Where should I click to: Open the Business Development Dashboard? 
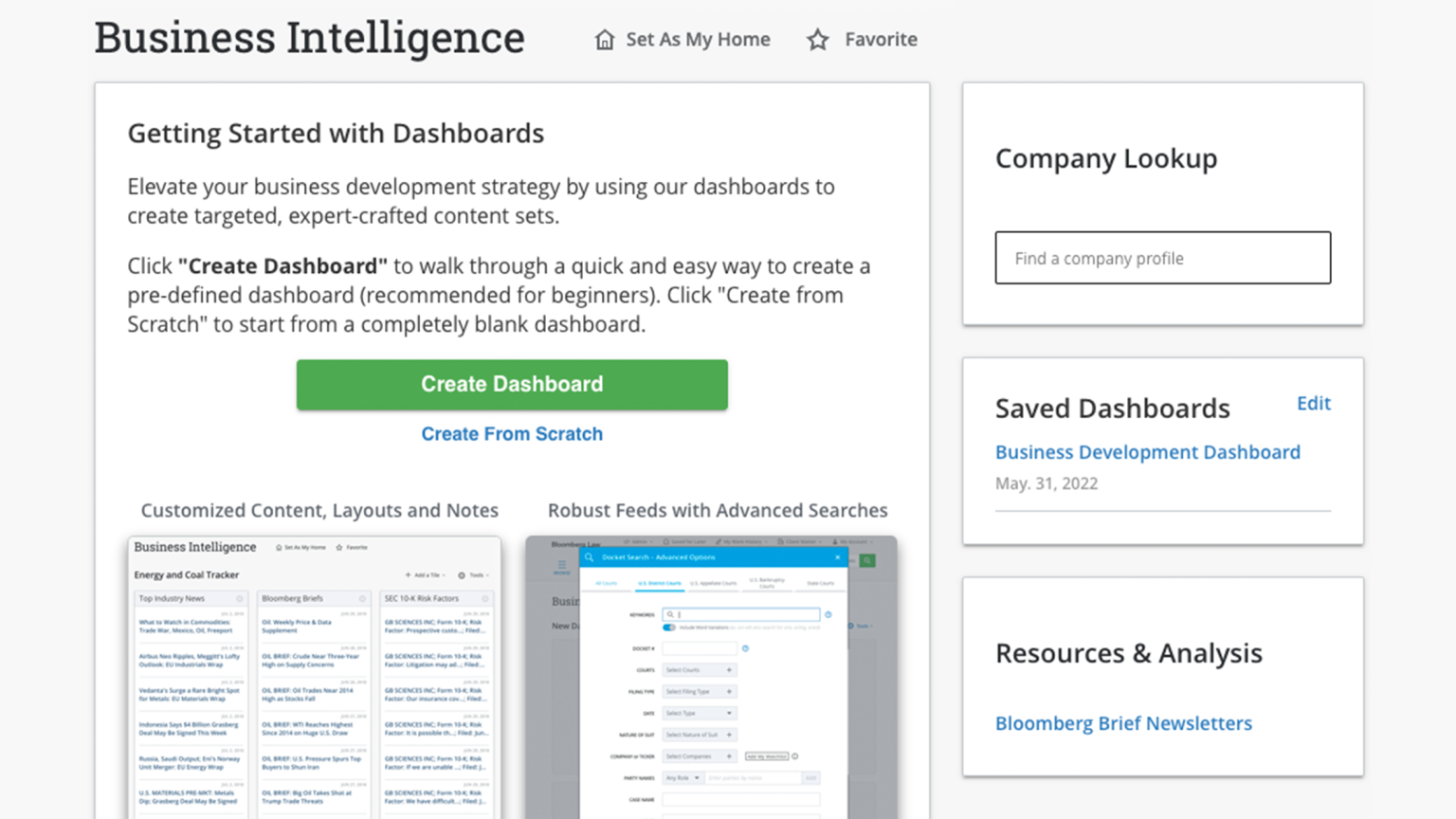pos(1147,452)
